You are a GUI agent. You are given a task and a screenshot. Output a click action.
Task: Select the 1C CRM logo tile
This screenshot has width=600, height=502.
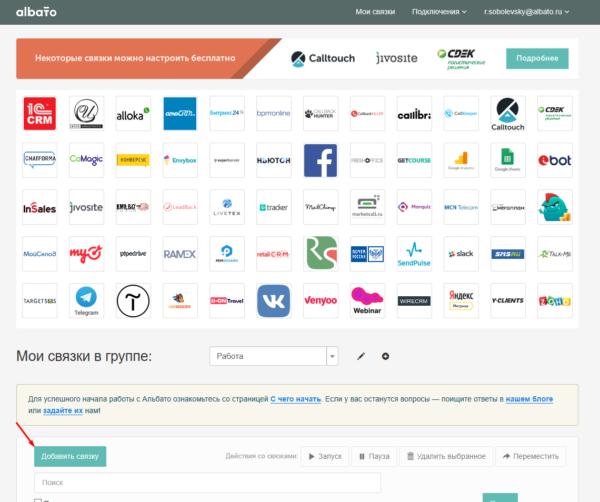tap(39, 113)
